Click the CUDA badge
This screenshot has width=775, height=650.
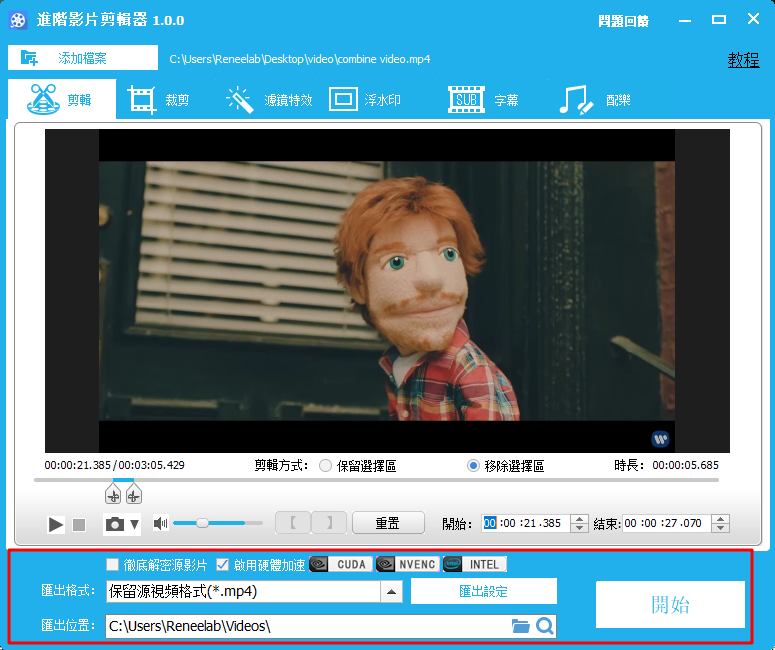click(341, 564)
